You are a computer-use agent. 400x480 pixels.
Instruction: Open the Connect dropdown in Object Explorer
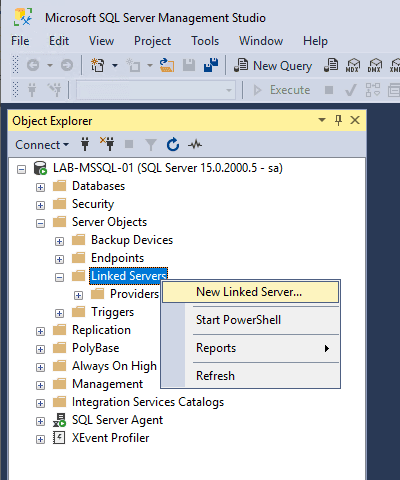42,145
